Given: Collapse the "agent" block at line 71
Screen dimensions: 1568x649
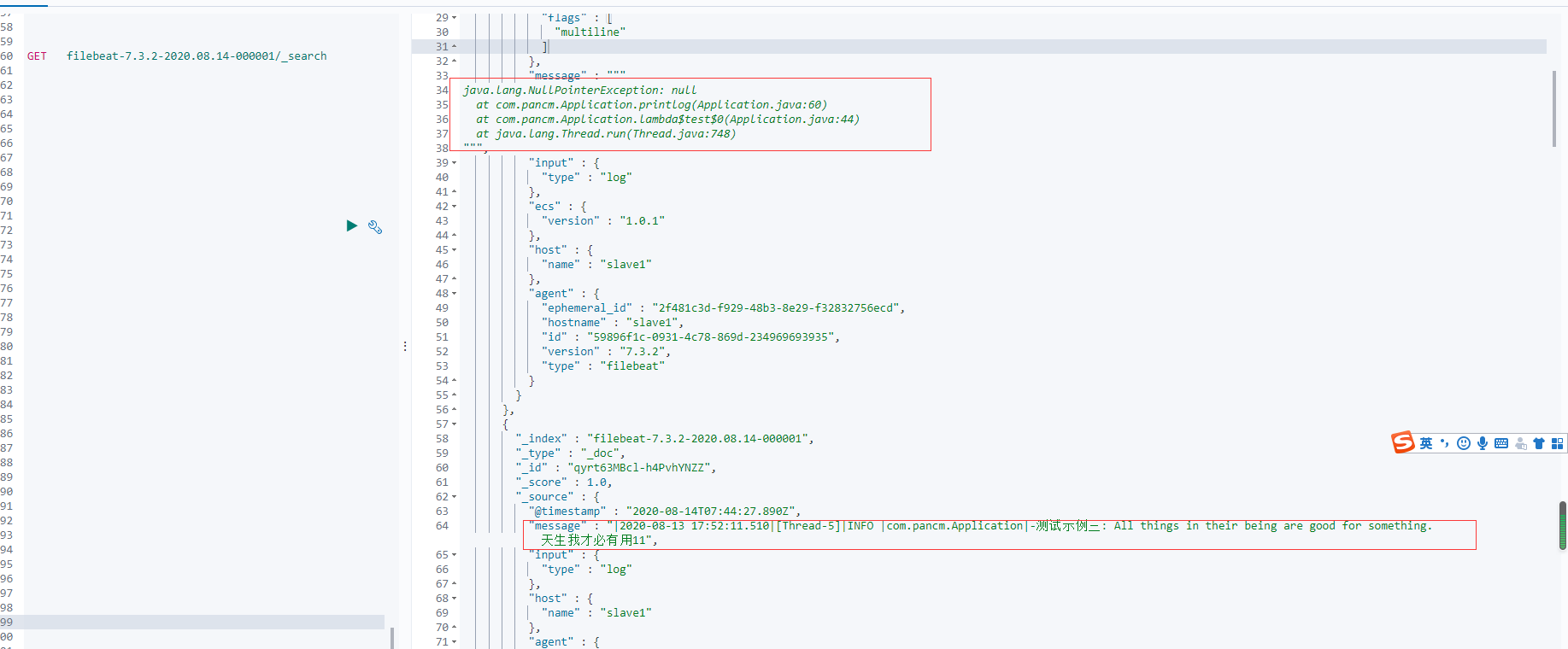Looking at the screenshot, I should pyautogui.click(x=454, y=641).
